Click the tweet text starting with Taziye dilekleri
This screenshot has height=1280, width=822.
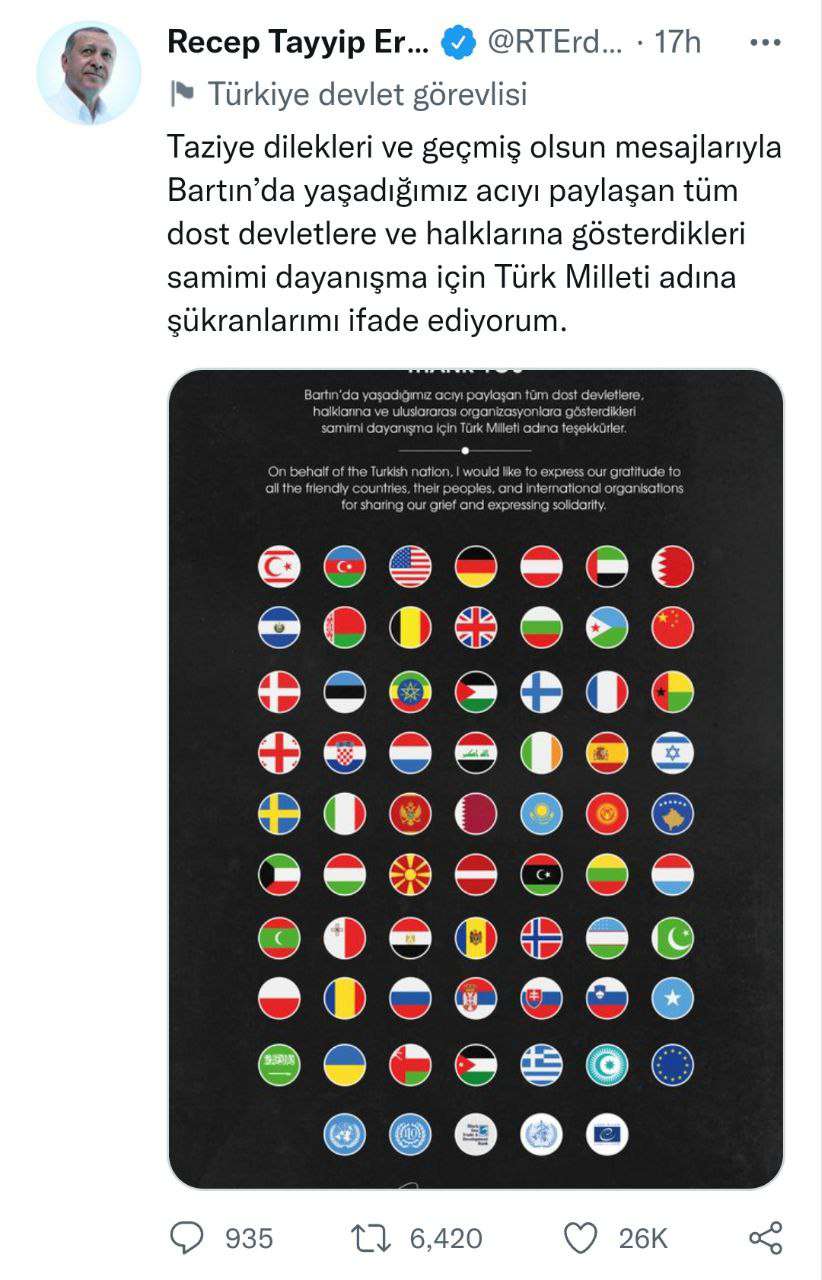[474, 235]
